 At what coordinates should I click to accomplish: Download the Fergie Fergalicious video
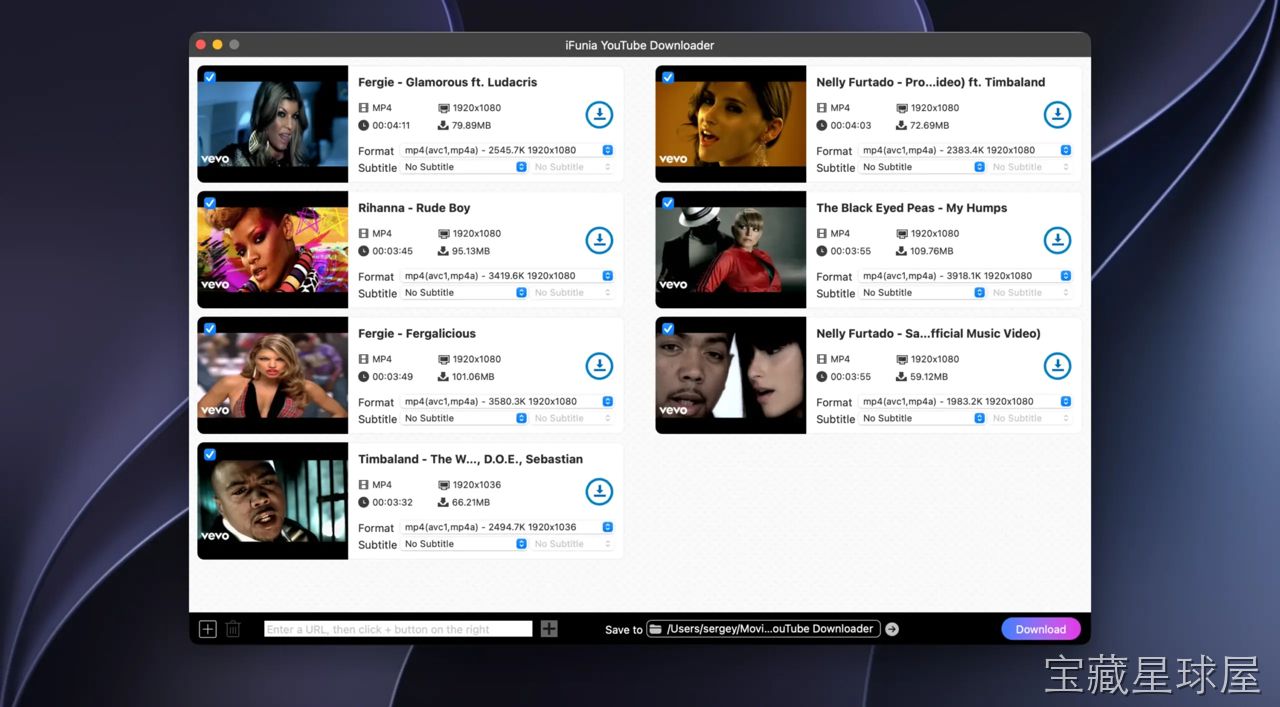pos(599,366)
